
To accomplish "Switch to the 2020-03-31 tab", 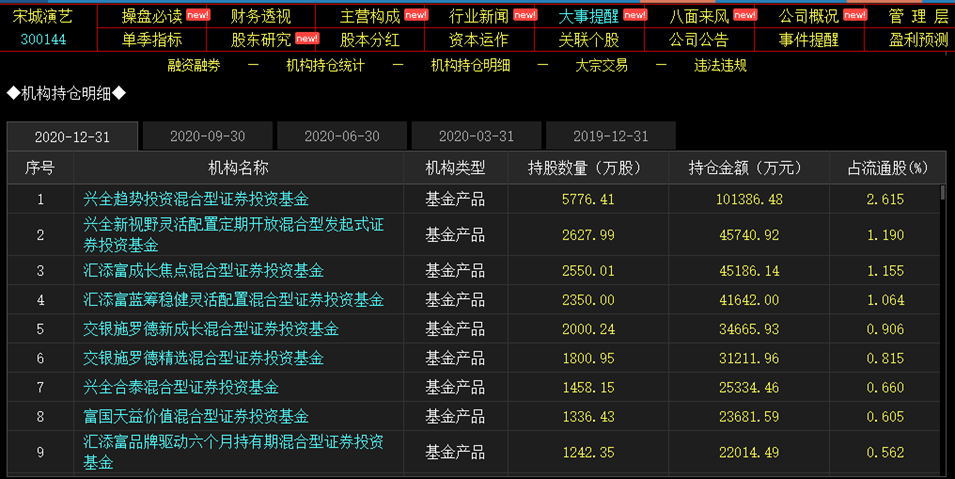I will point(476,136).
